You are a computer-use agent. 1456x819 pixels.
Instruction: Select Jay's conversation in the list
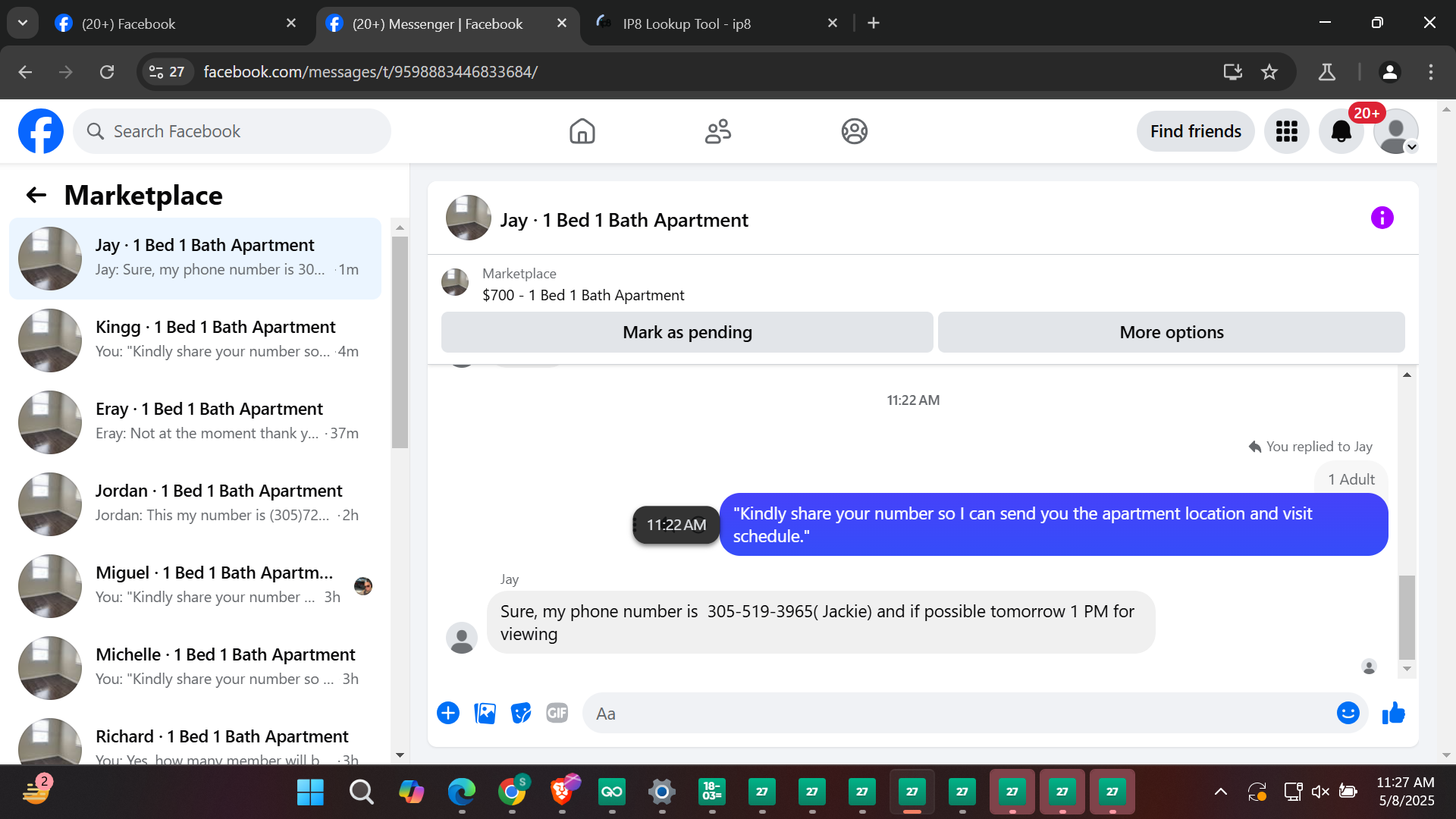196,259
